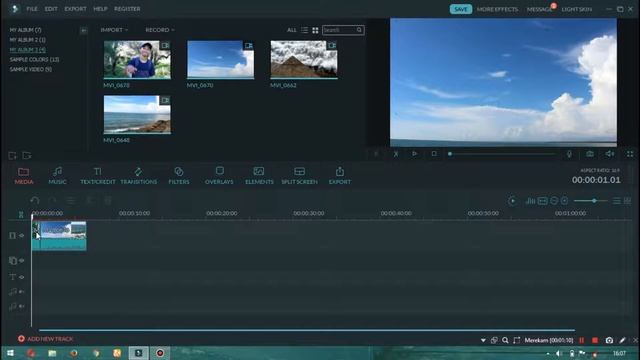Open the Split Screen tab
The width and height of the screenshot is (640, 360).
(299, 176)
